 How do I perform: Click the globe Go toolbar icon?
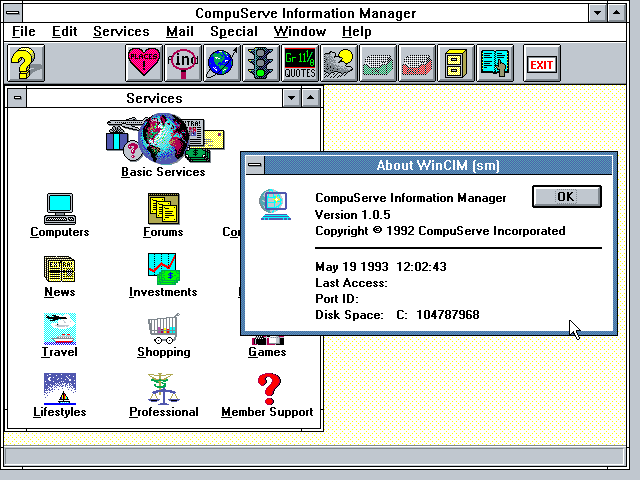tap(221, 64)
